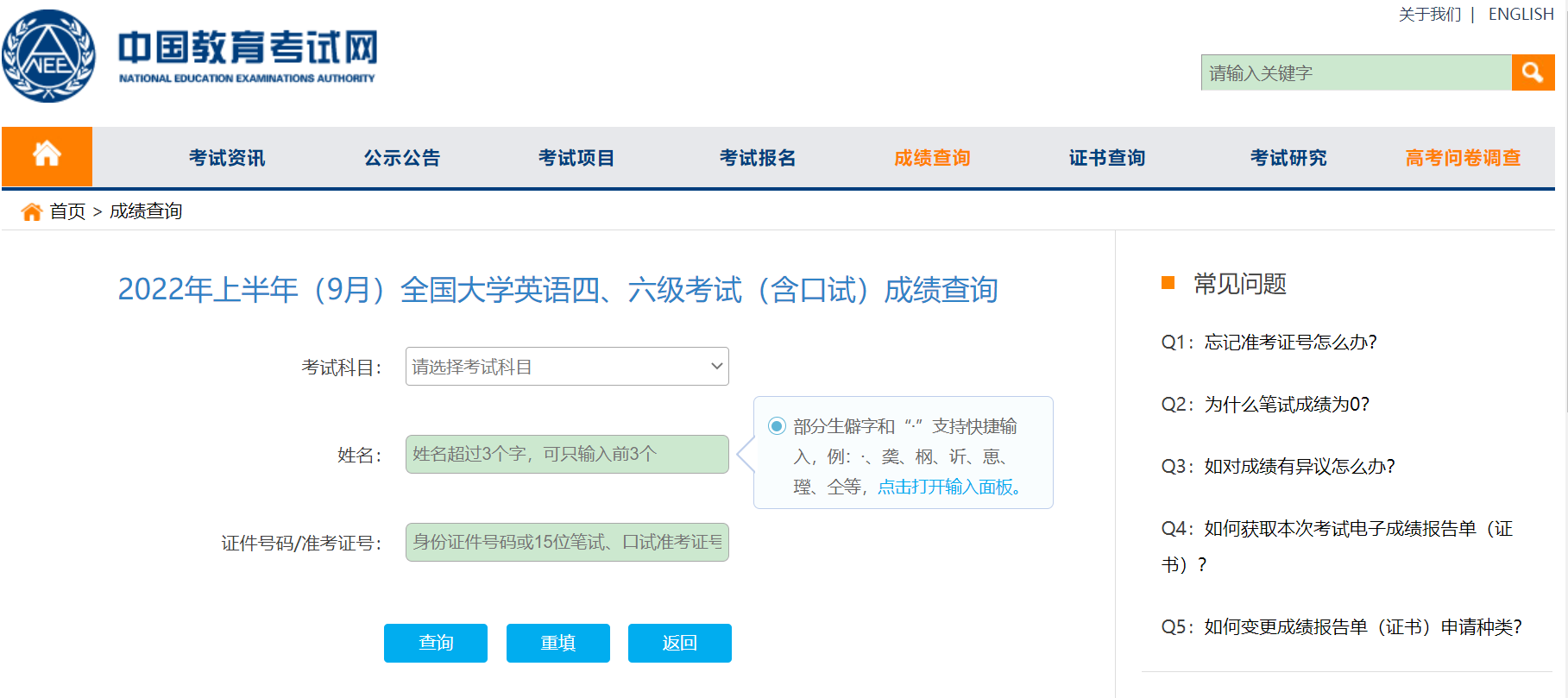Image resolution: width=1568 pixels, height=698 pixels.
Task: Click the 点击打开输入面板 link
Action: pos(948,487)
